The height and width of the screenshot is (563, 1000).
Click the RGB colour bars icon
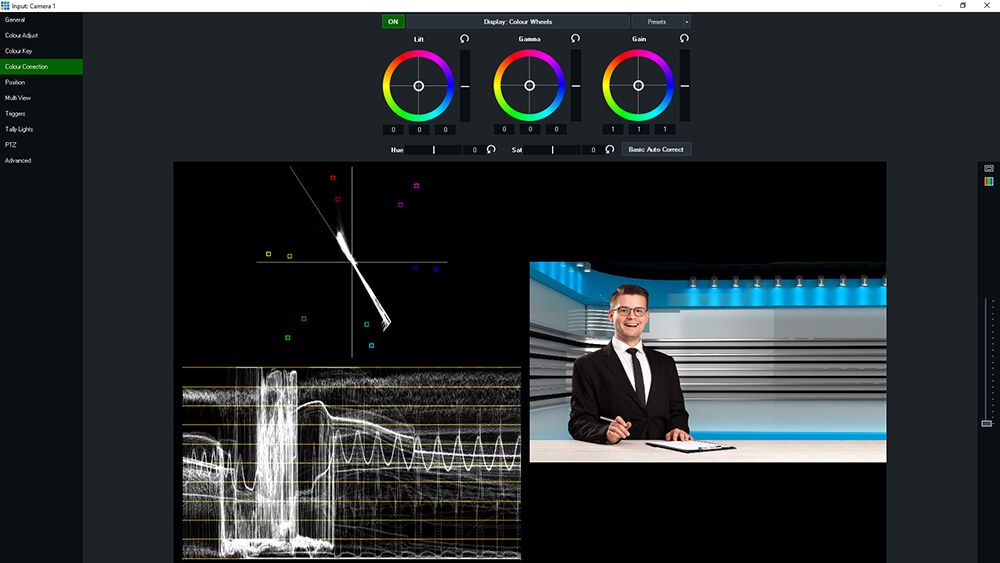point(989,181)
